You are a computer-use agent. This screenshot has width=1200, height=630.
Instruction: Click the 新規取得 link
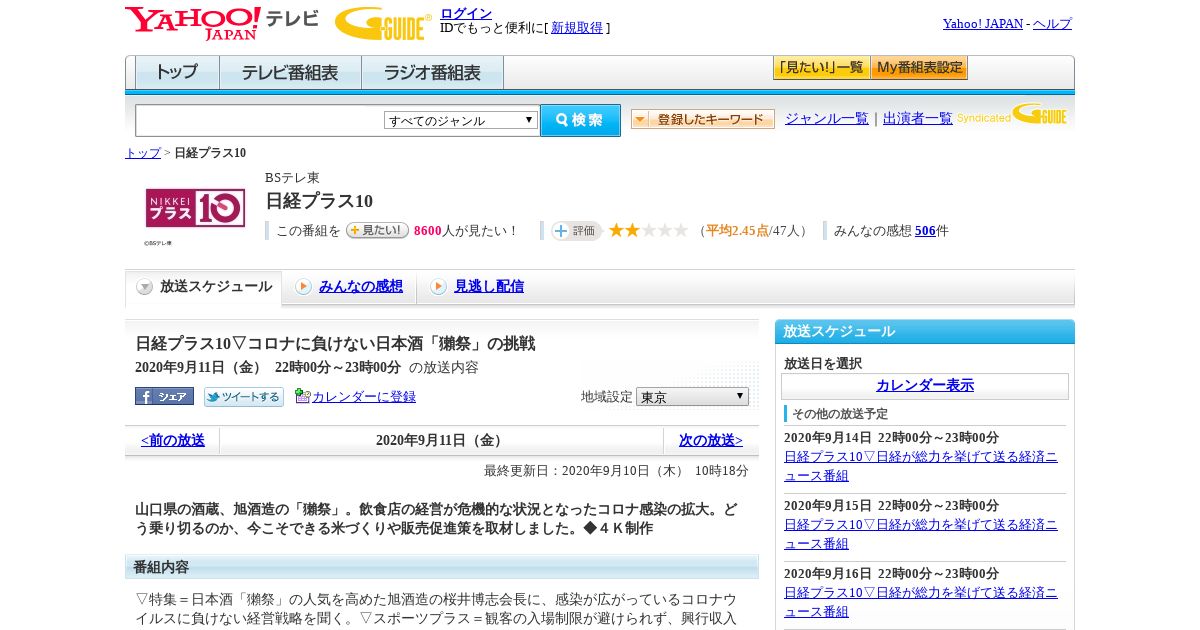click(x=577, y=28)
